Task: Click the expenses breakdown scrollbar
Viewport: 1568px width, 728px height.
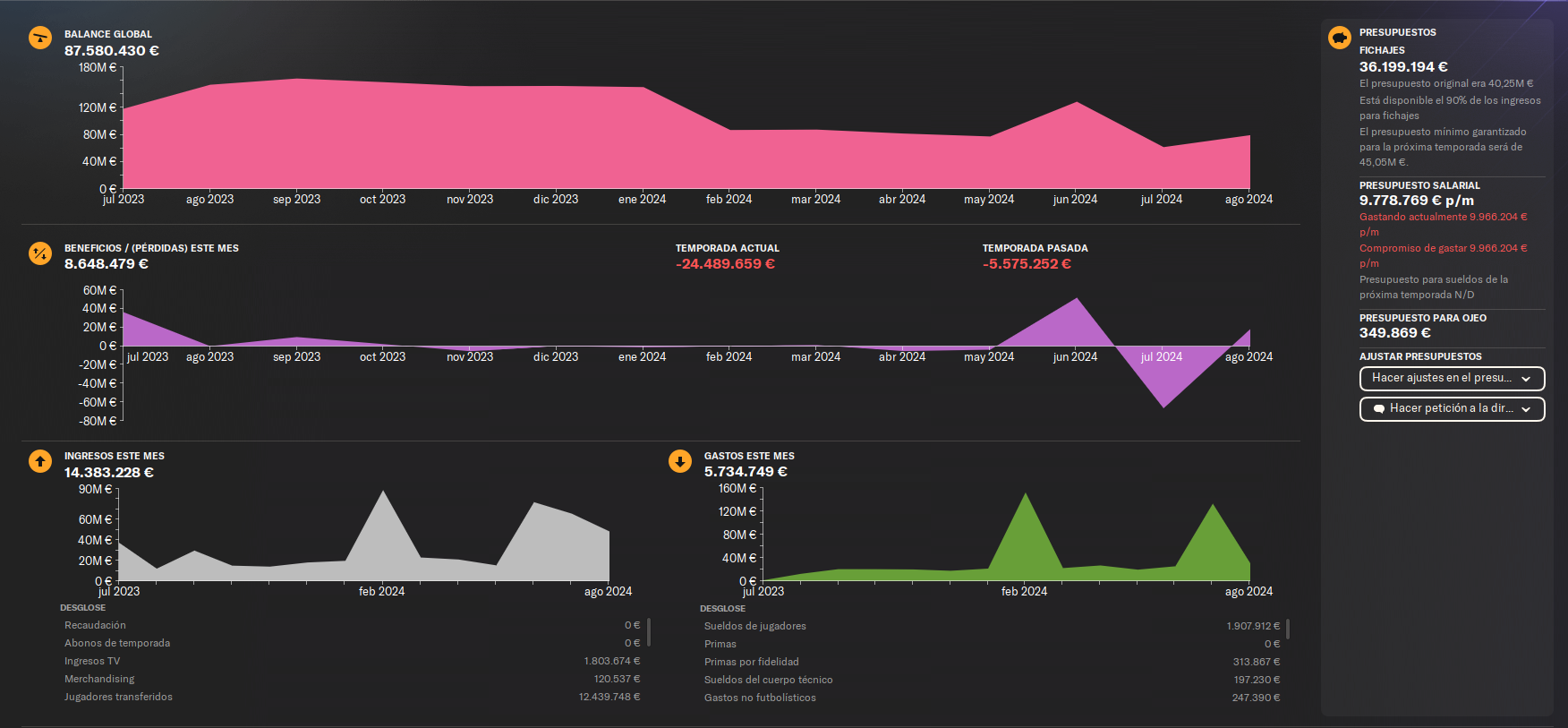Action: pos(1288,629)
